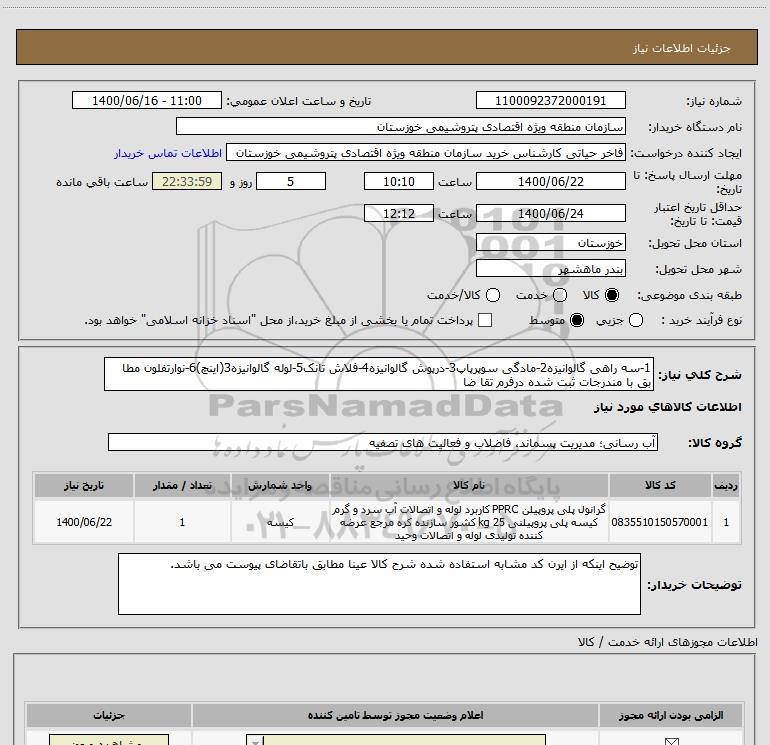Choose the جزیی purchase process radio
Image resolution: width=770 pixels, height=745 pixels.
[x=635, y=320]
